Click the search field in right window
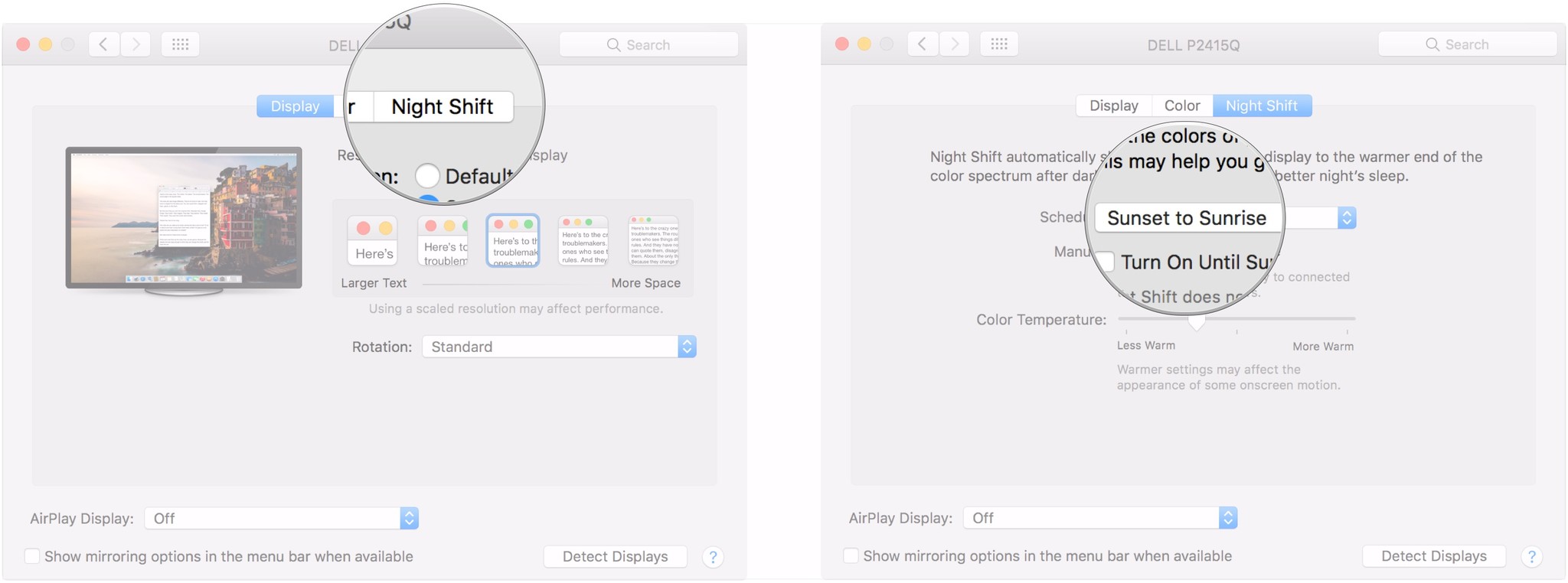Screen dimensions: 1568x583 (1468, 44)
